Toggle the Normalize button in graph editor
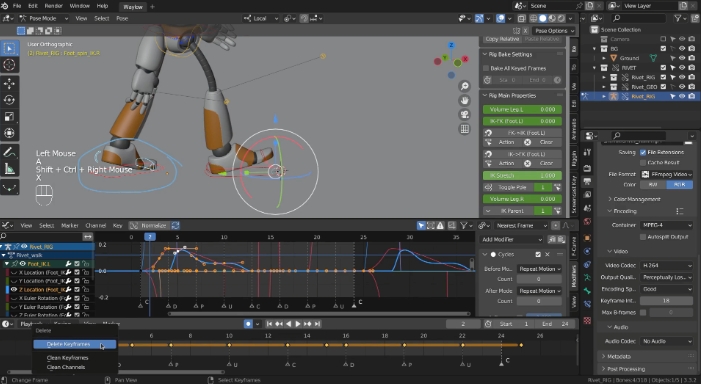This screenshot has height=384, width=701. (149, 225)
